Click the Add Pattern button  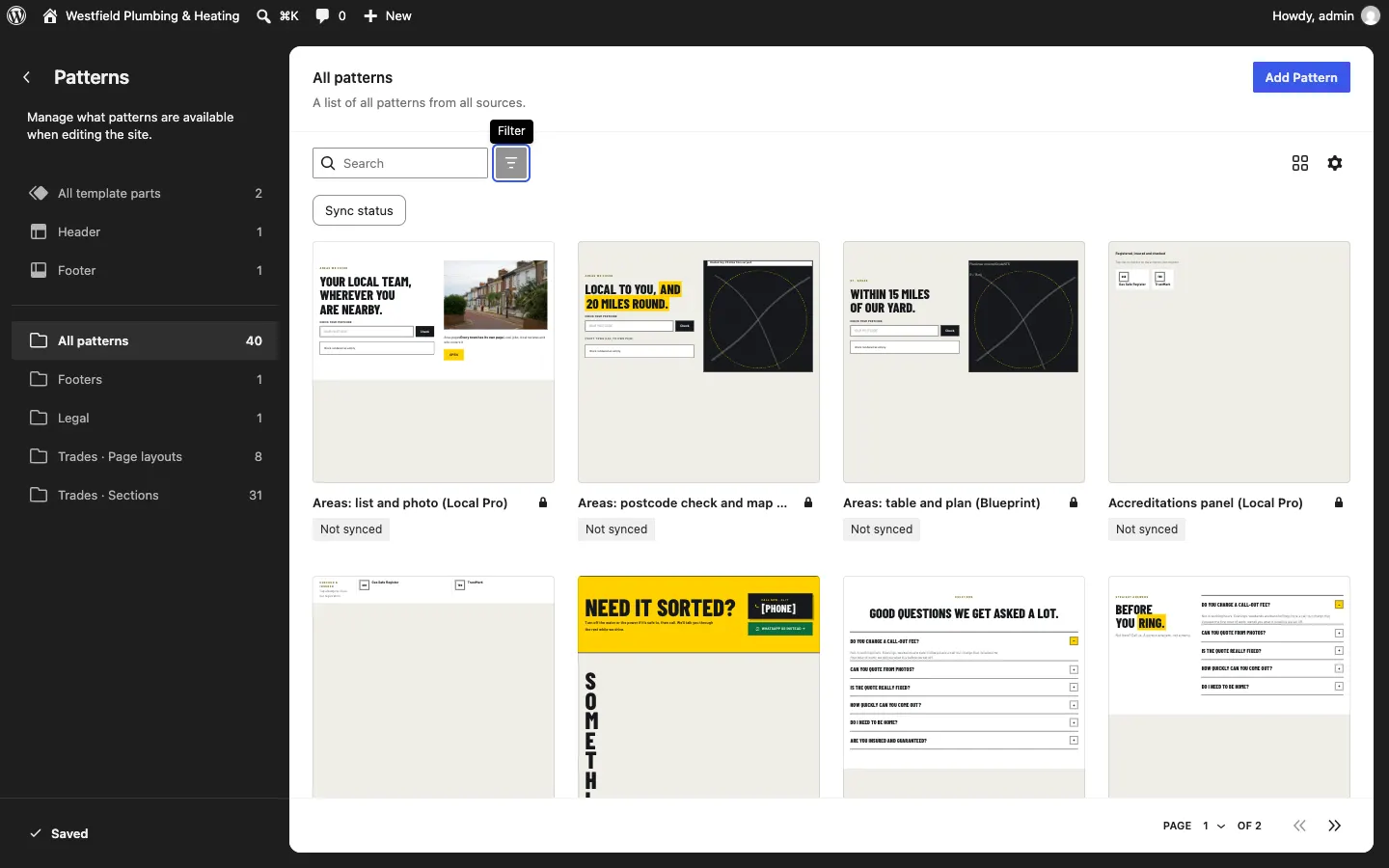(1301, 77)
